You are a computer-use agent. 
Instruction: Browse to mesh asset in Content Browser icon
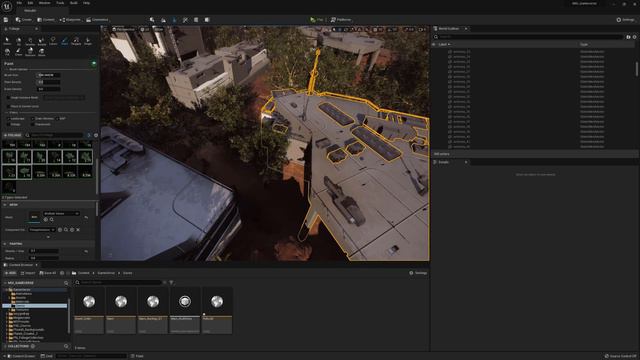(51, 220)
